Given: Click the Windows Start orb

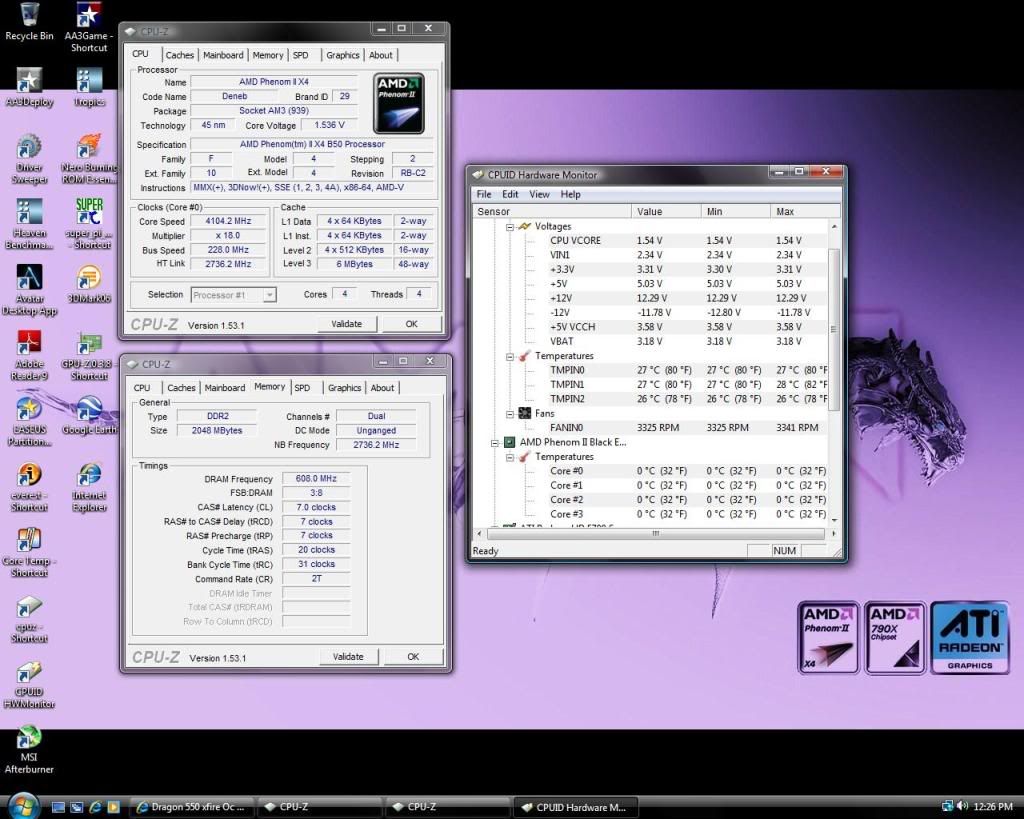Looking at the screenshot, I should click(22, 805).
